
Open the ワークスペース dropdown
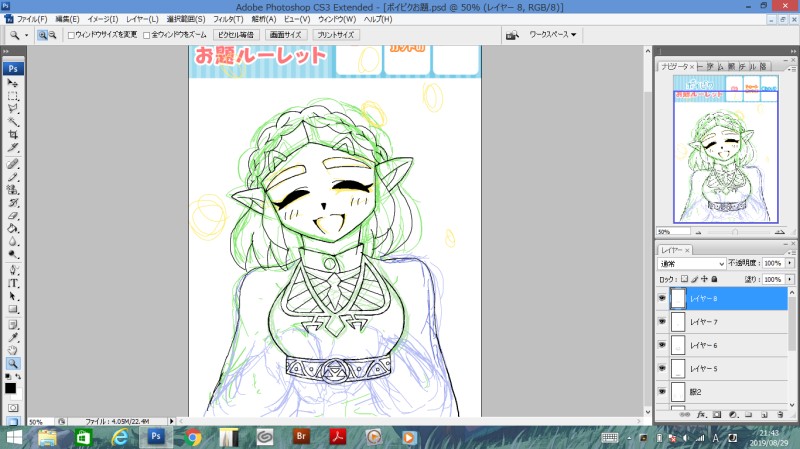(553, 35)
